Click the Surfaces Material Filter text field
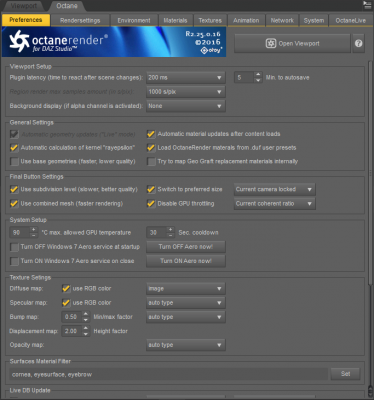 tap(168, 374)
